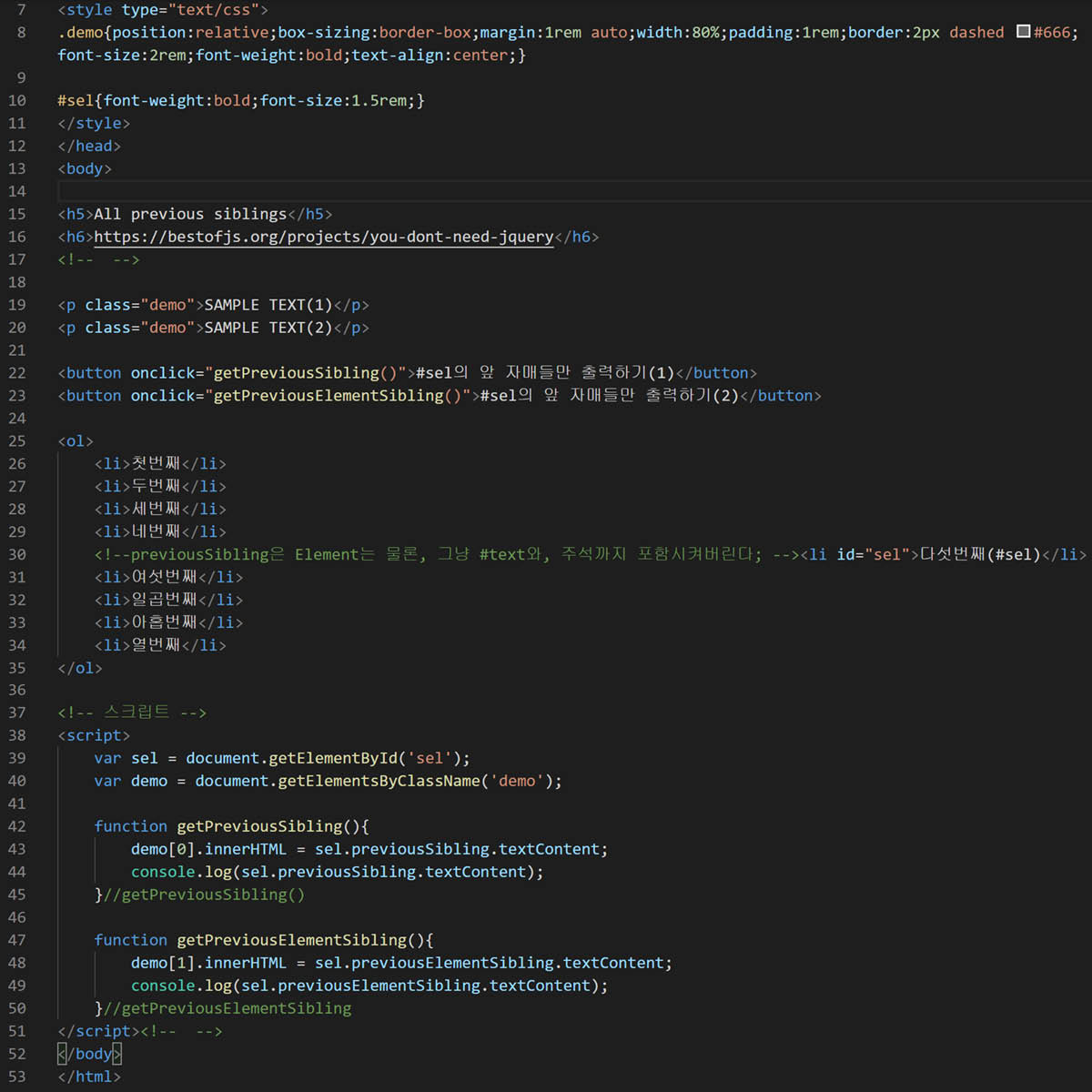Click "function getPreviousSibling(){" declaration
Viewport: 1092px width, 1092px height.
231,826
